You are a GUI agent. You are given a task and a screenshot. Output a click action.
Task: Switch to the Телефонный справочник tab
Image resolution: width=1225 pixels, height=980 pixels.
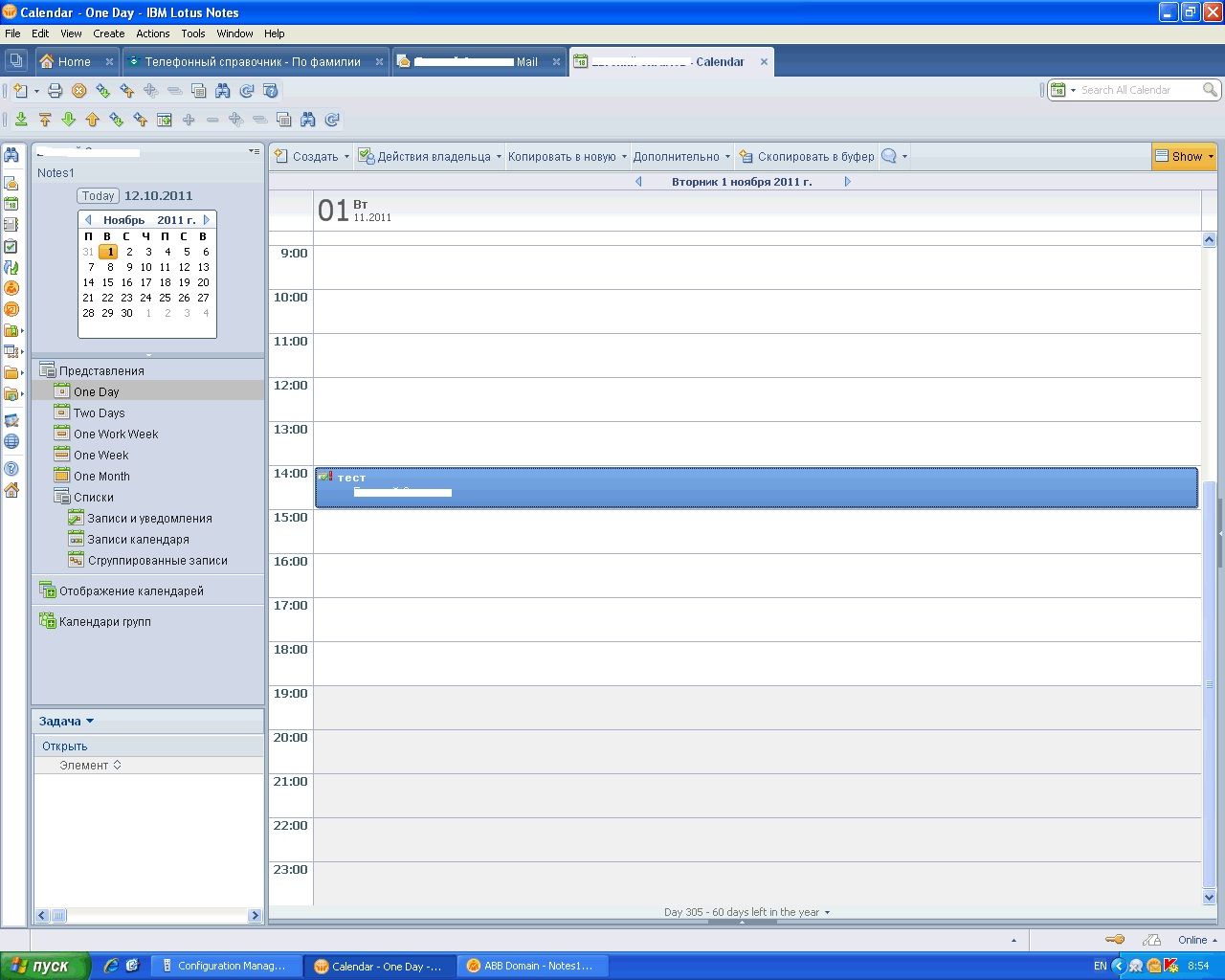[253, 62]
